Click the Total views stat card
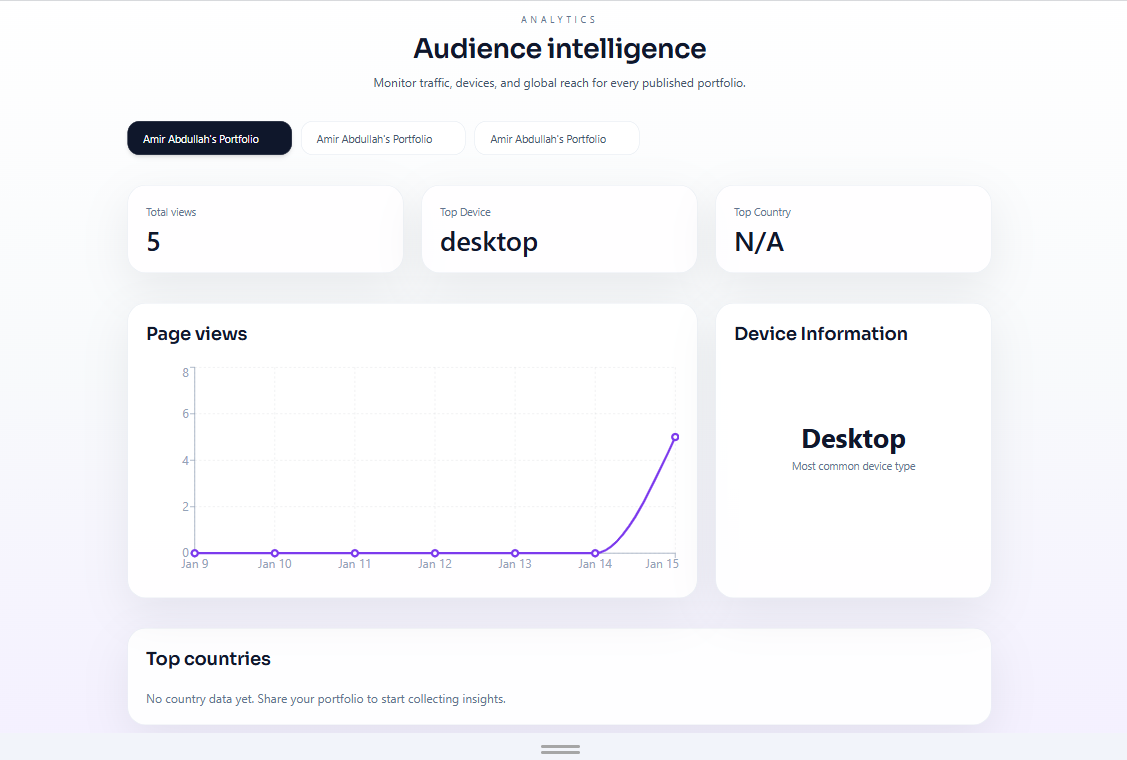1127x760 pixels. (x=265, y=229)
